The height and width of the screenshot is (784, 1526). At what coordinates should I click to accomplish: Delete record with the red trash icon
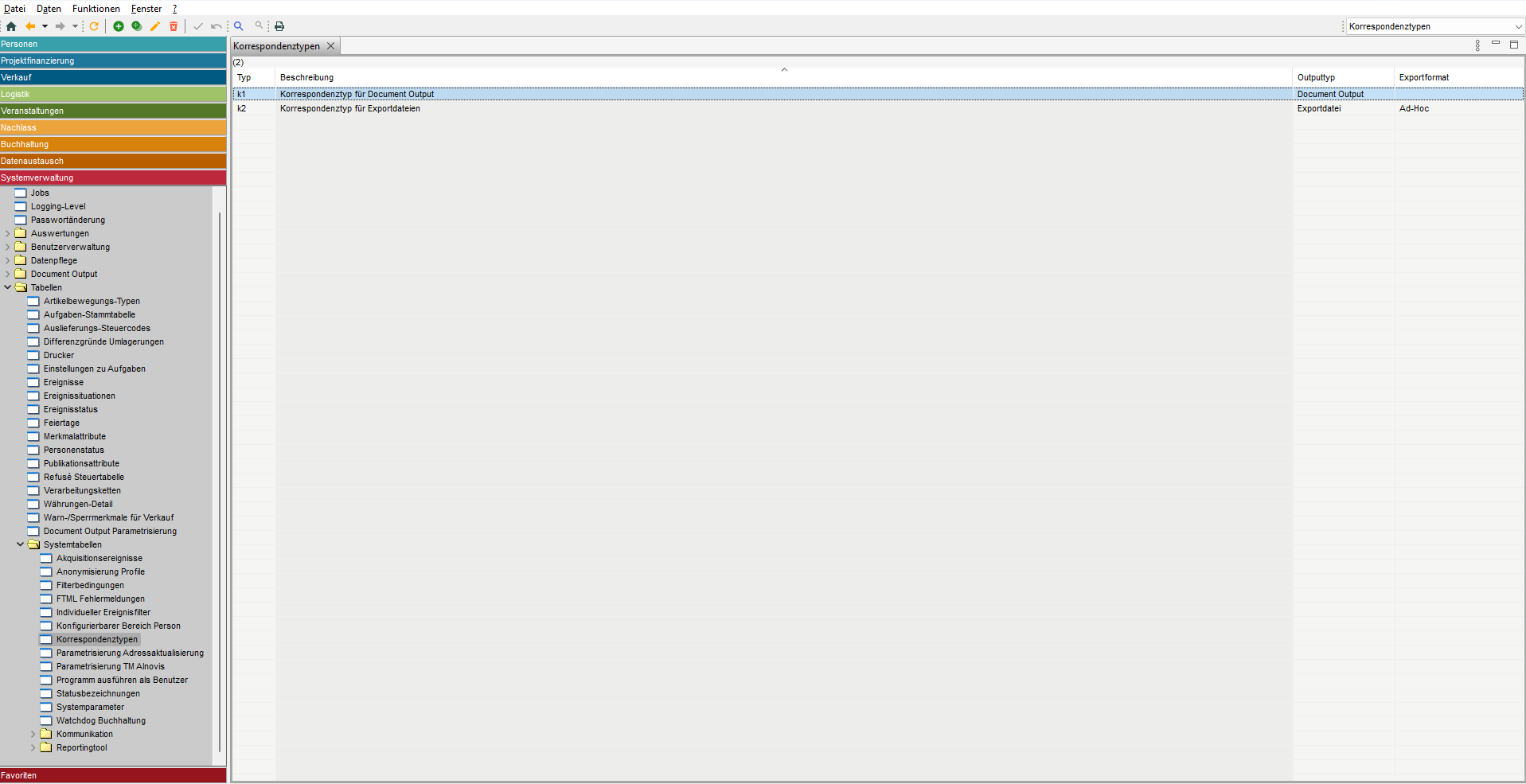pyautogui.click(x=174, y=26)
